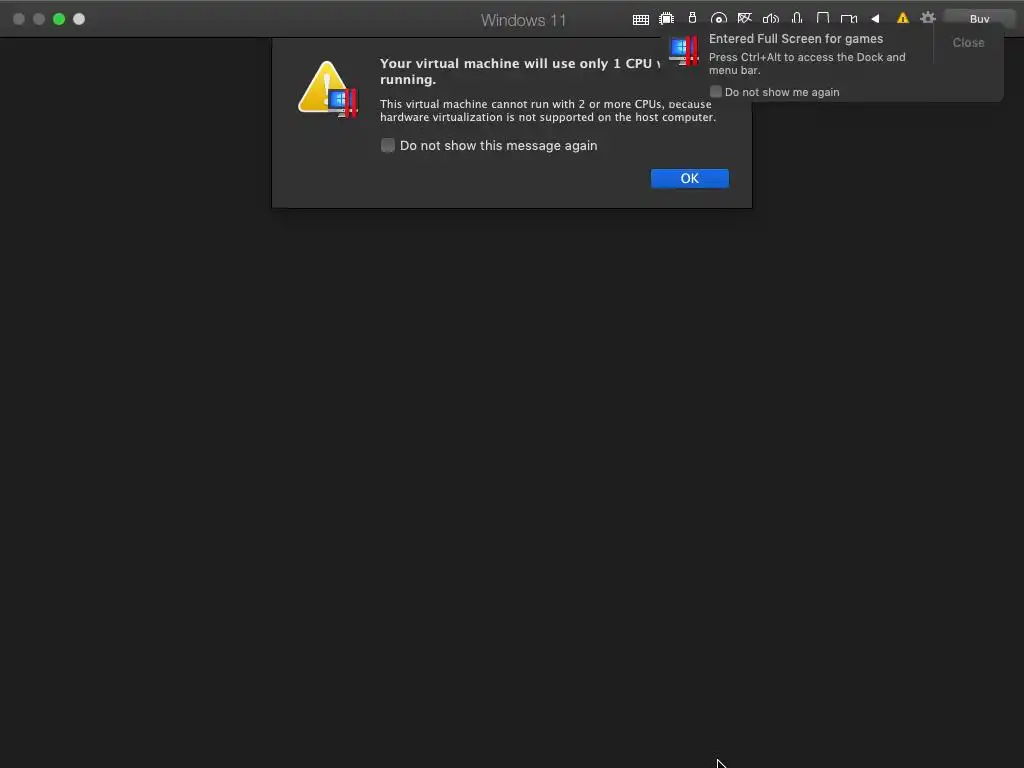This screenshot has width=1024, height=768.
Task: Click the CPU chip status icon
Action: pyautogui.click(x=666, y=19)
